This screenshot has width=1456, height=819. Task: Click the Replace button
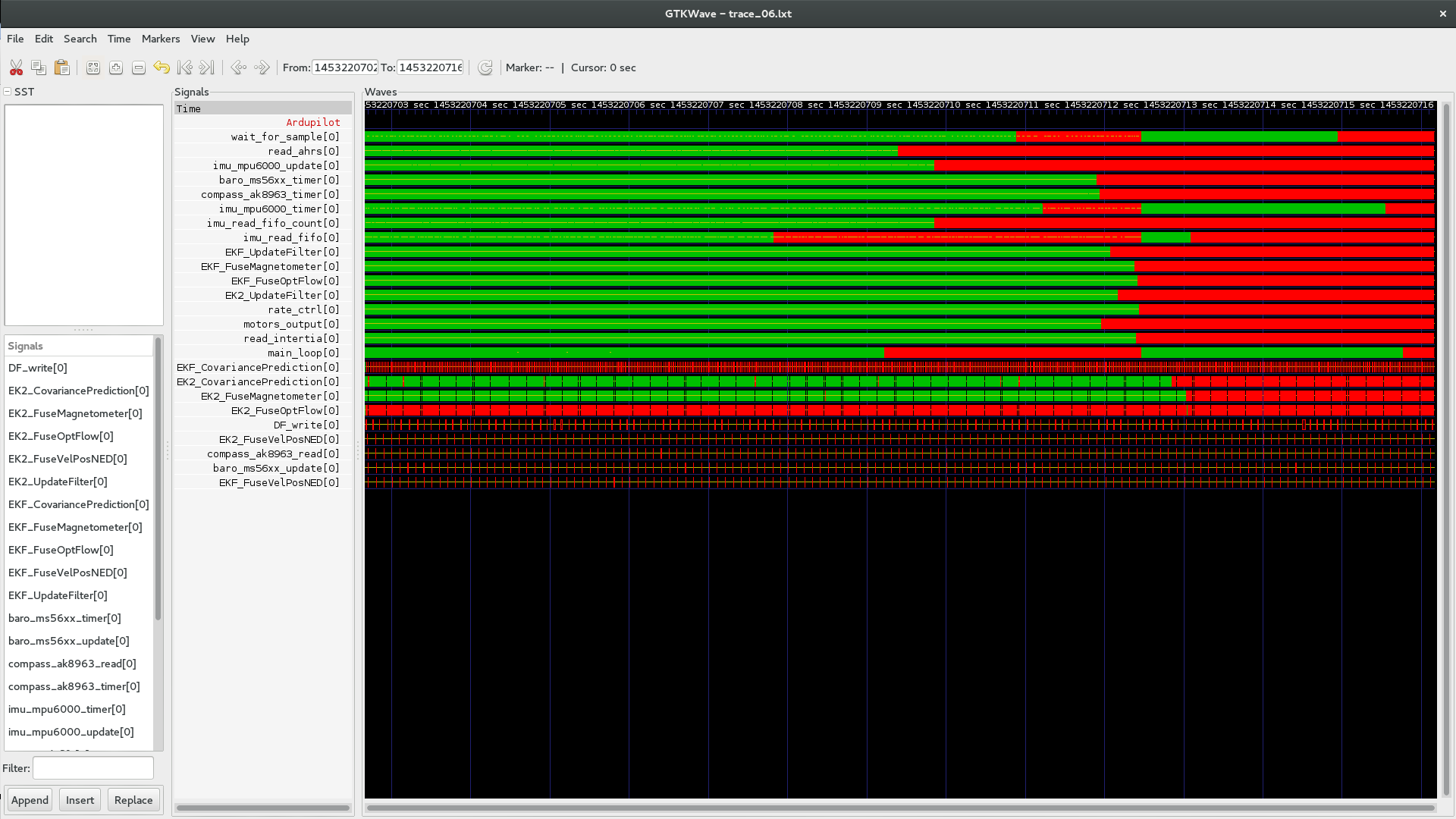point(133,800)
